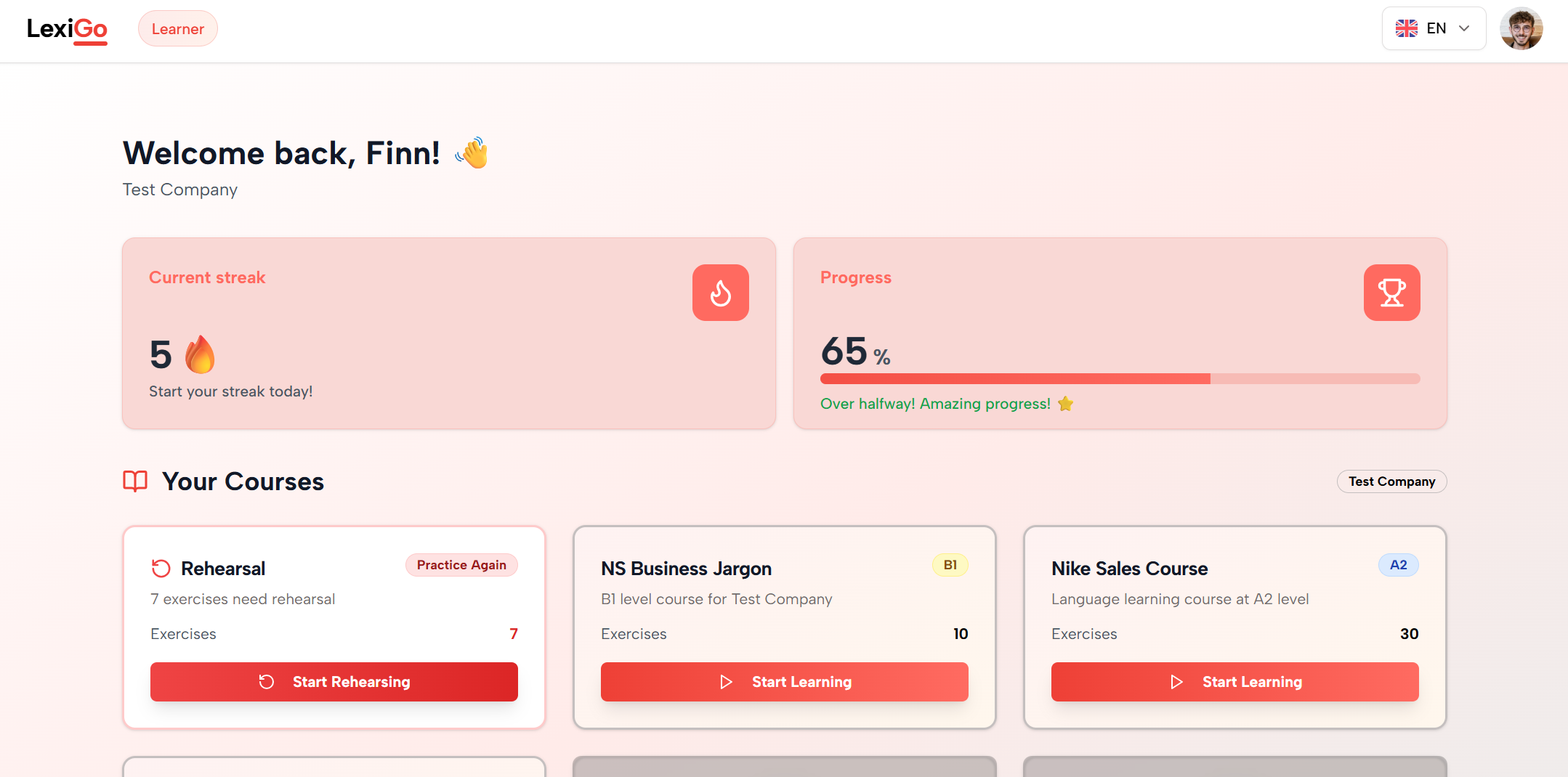Image resolution: width=1568 pixels, height=777 pixels.
Task: Click the open book icon beside Your Courses
Action: click(135, 481)
